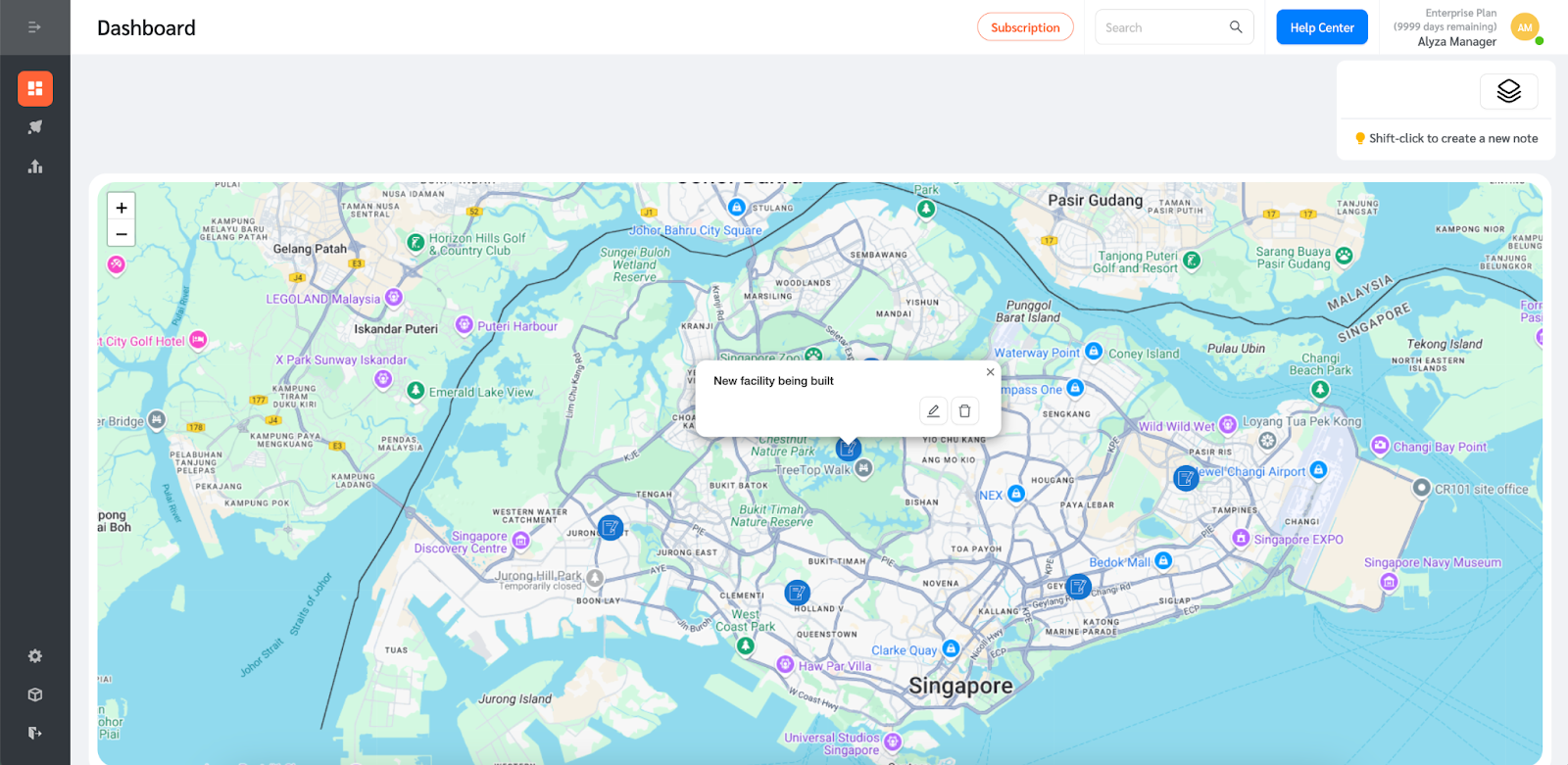Click the 'Enterprise Plan' label
This screenshot has width=1568, height=765.
pyautogui.click(x=1460, y=13)
